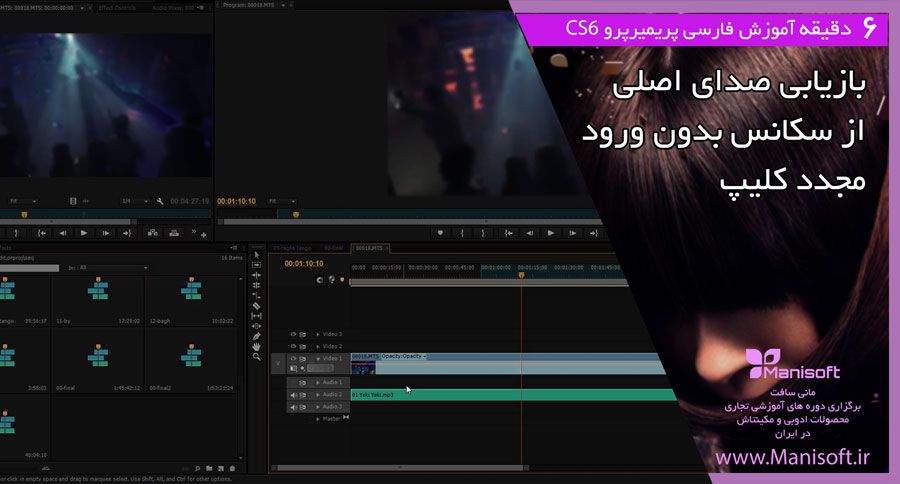Select the Hand tool

257,346
